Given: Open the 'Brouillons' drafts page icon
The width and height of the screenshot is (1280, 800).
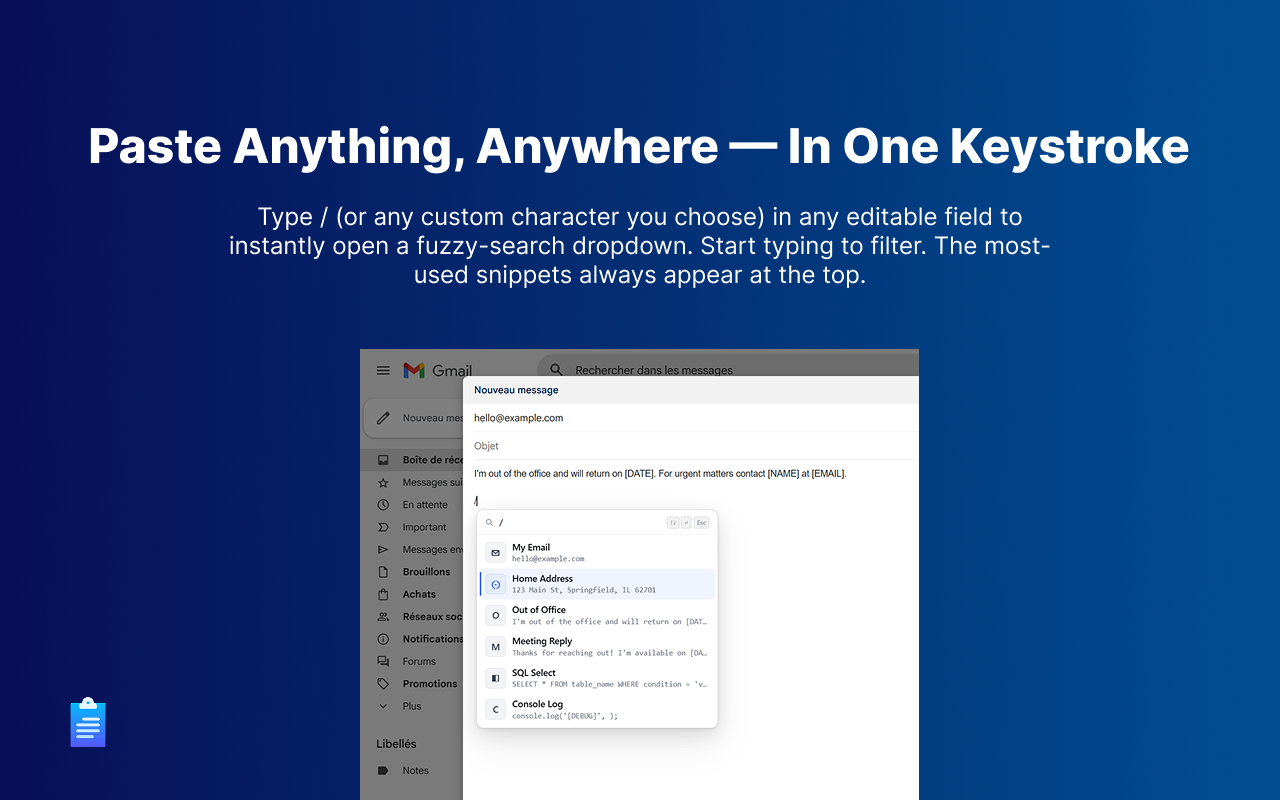Looking at the screenshot, I should click(383, 572).
